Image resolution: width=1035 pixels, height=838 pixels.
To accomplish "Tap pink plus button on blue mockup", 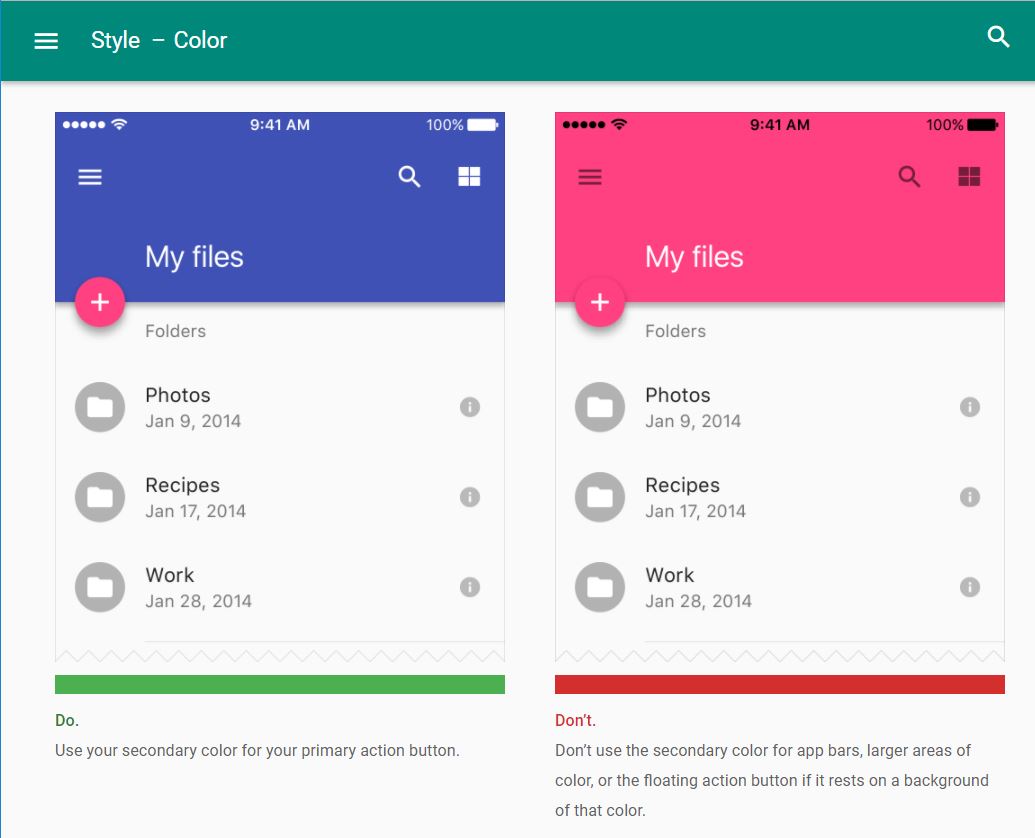I will [x=100, y=302].
